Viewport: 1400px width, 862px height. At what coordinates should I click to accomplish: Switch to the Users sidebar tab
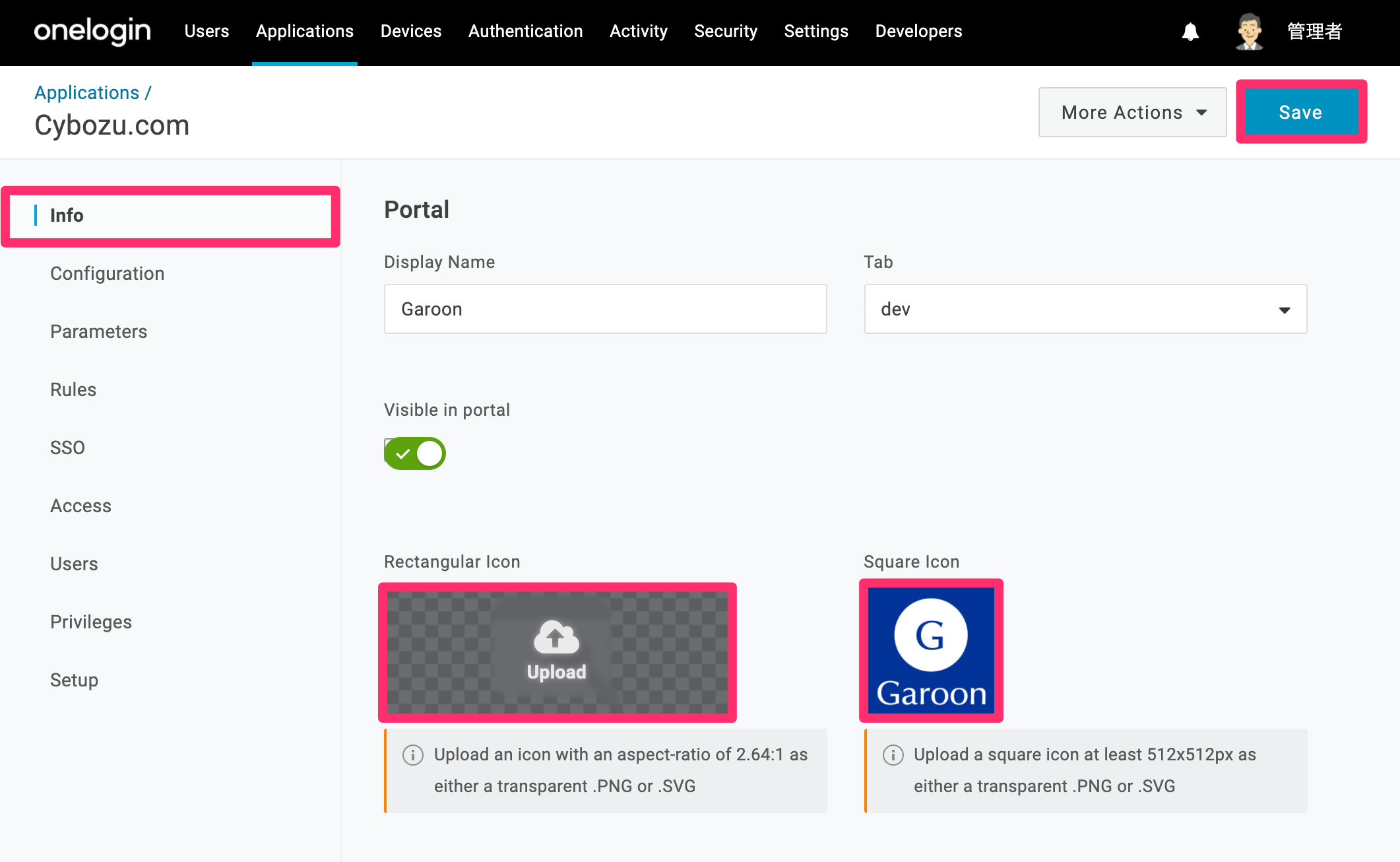[74, 564]
